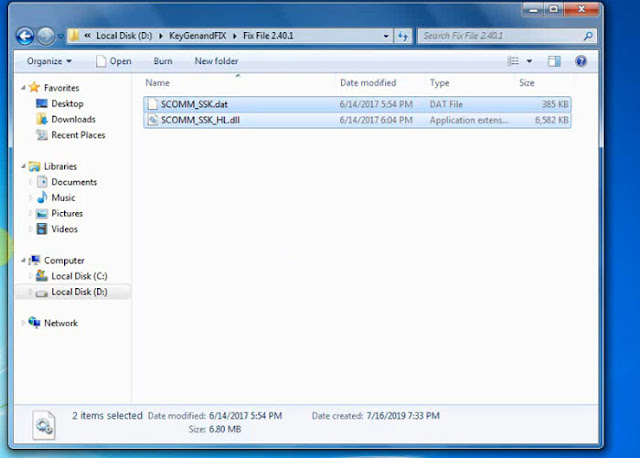The image size is (640, 458).
Task: Click the details pane file thumbnail
Action: [44, 425]
